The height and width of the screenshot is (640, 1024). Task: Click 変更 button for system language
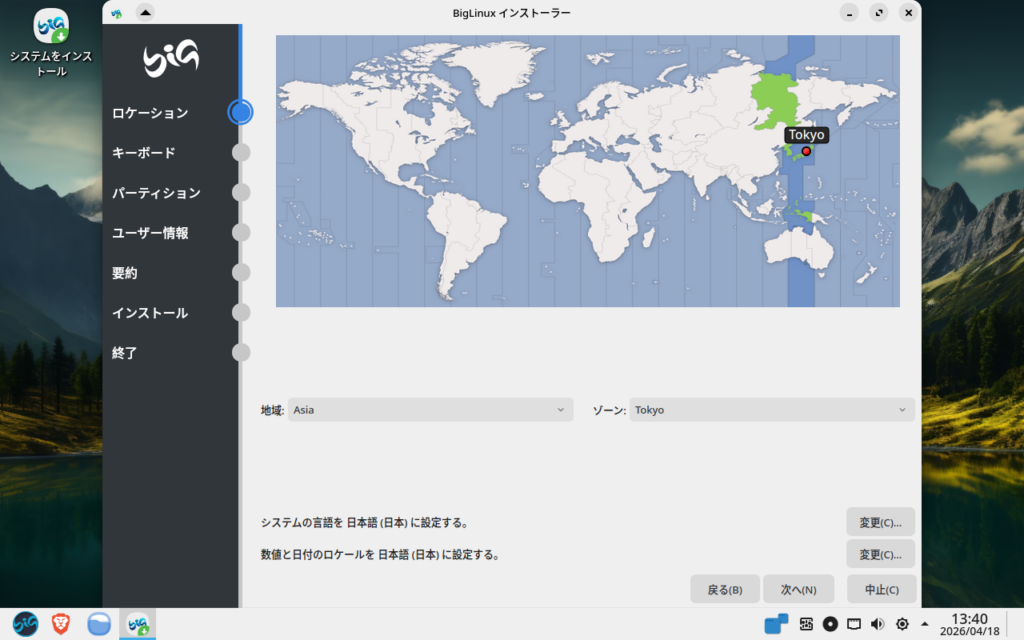tap(880, 522)
